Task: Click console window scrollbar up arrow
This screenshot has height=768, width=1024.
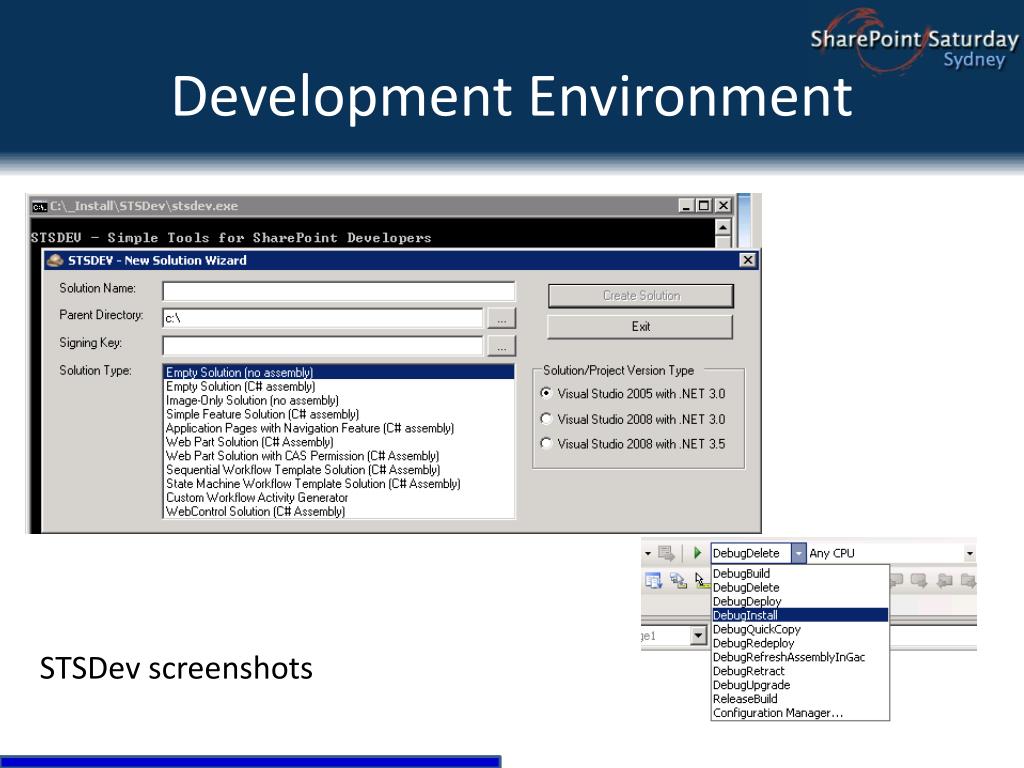Action: pos(722,227)
